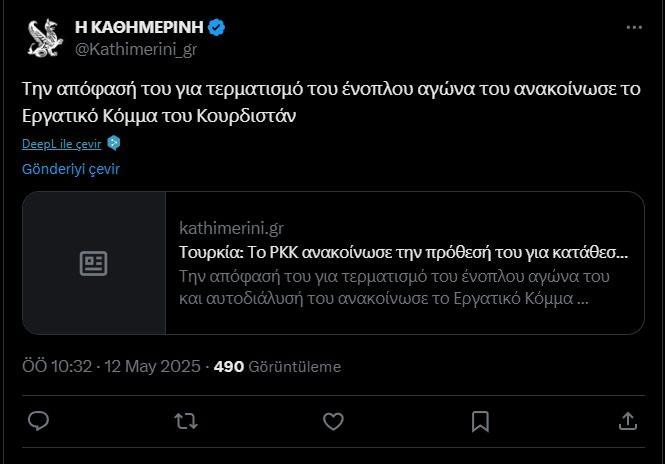The height and width of the screenshot is (464, 665).
Task: Open the link card headline about PKK
Action: 403,252
